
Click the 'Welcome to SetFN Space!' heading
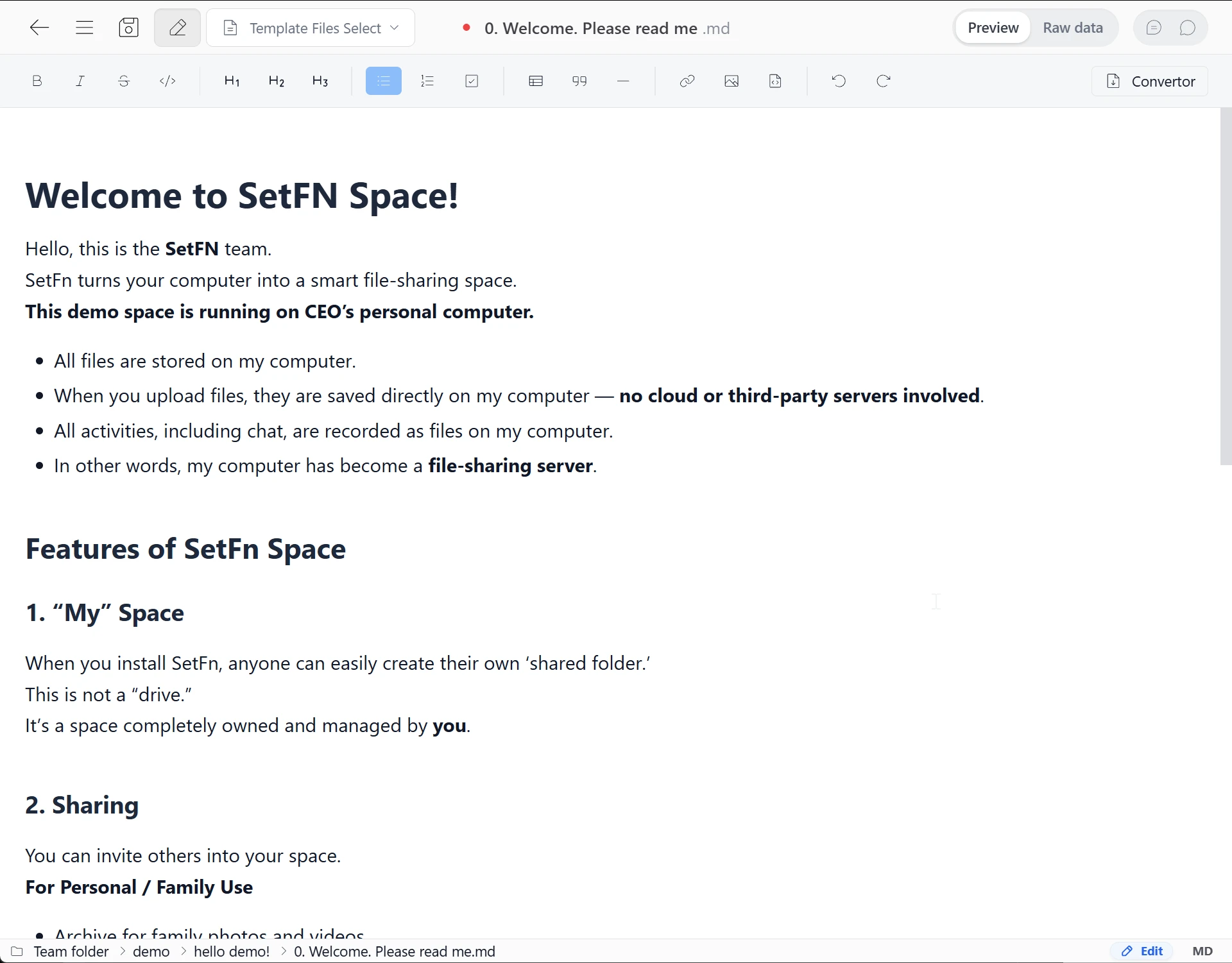pyautogui.click(x=242, y=196)
